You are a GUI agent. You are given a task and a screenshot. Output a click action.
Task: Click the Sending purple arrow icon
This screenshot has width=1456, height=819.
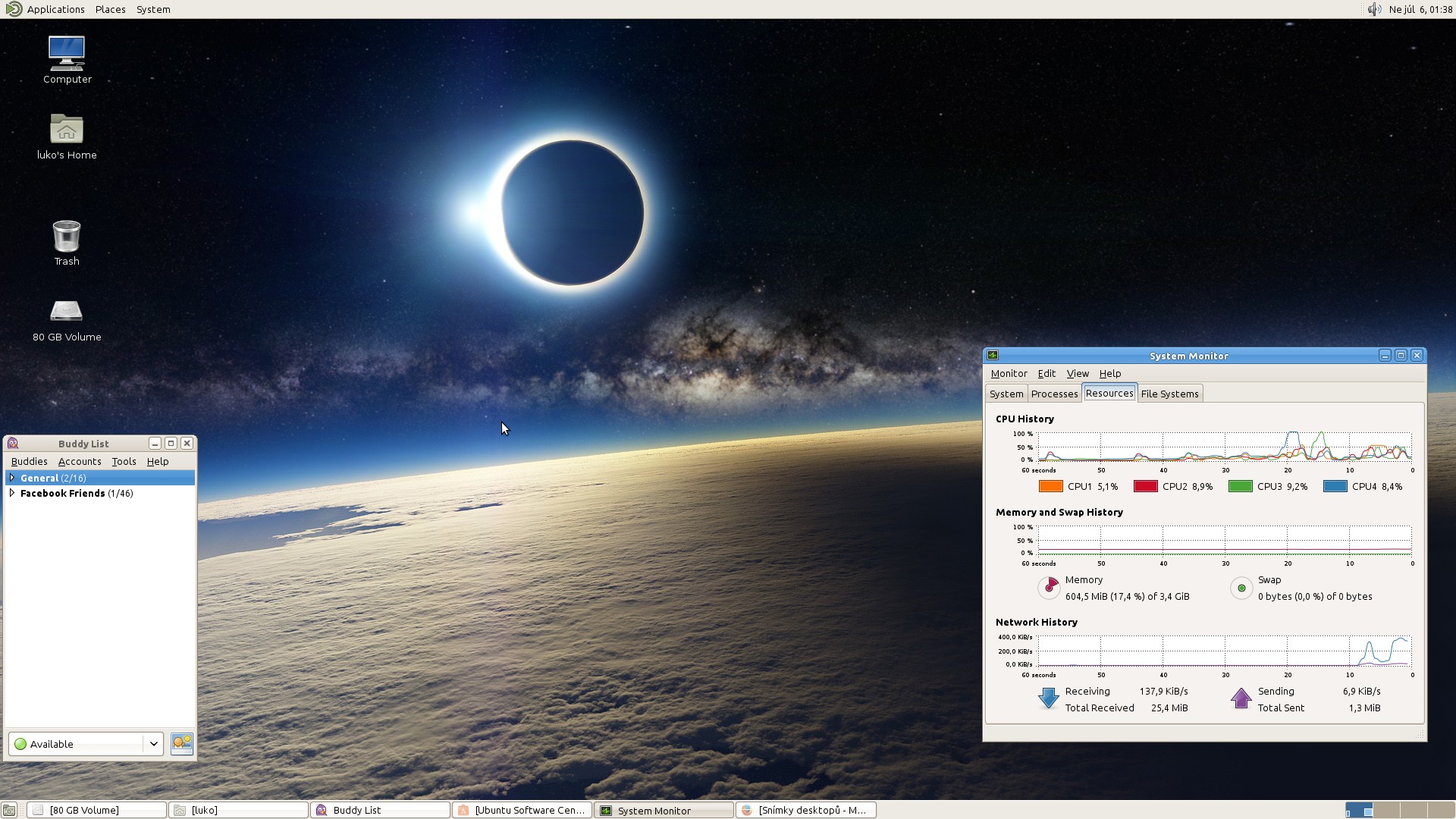[1241, 698]
